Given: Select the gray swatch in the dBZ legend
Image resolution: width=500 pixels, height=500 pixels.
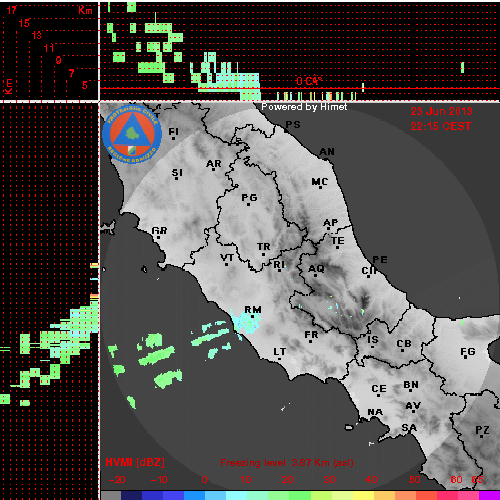Looking at the screenshot, I should tap(111, 495).
